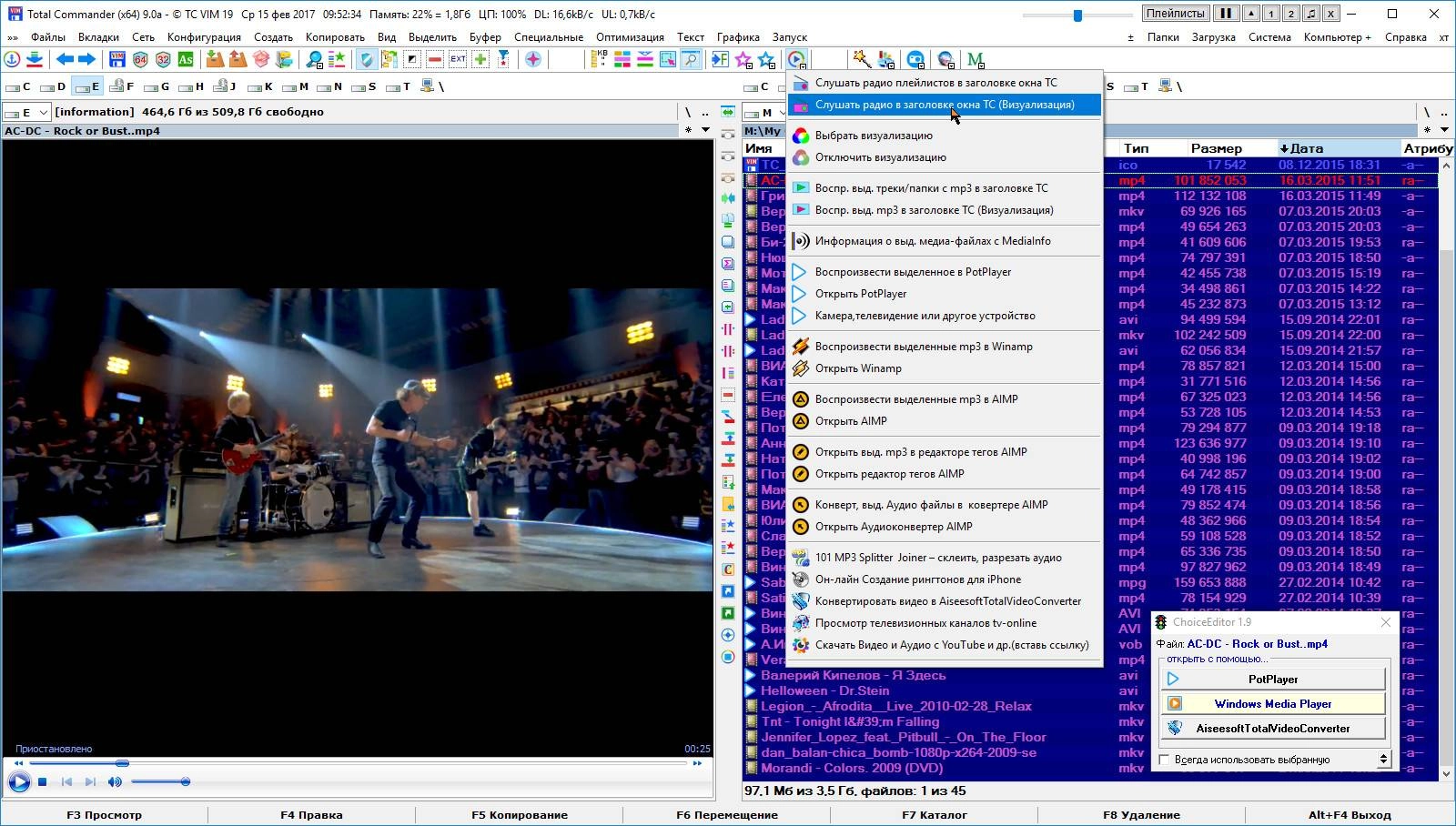Click the green M toolbar icon
The height and width of the screenshot is (826, 1456).
(976, 59)
